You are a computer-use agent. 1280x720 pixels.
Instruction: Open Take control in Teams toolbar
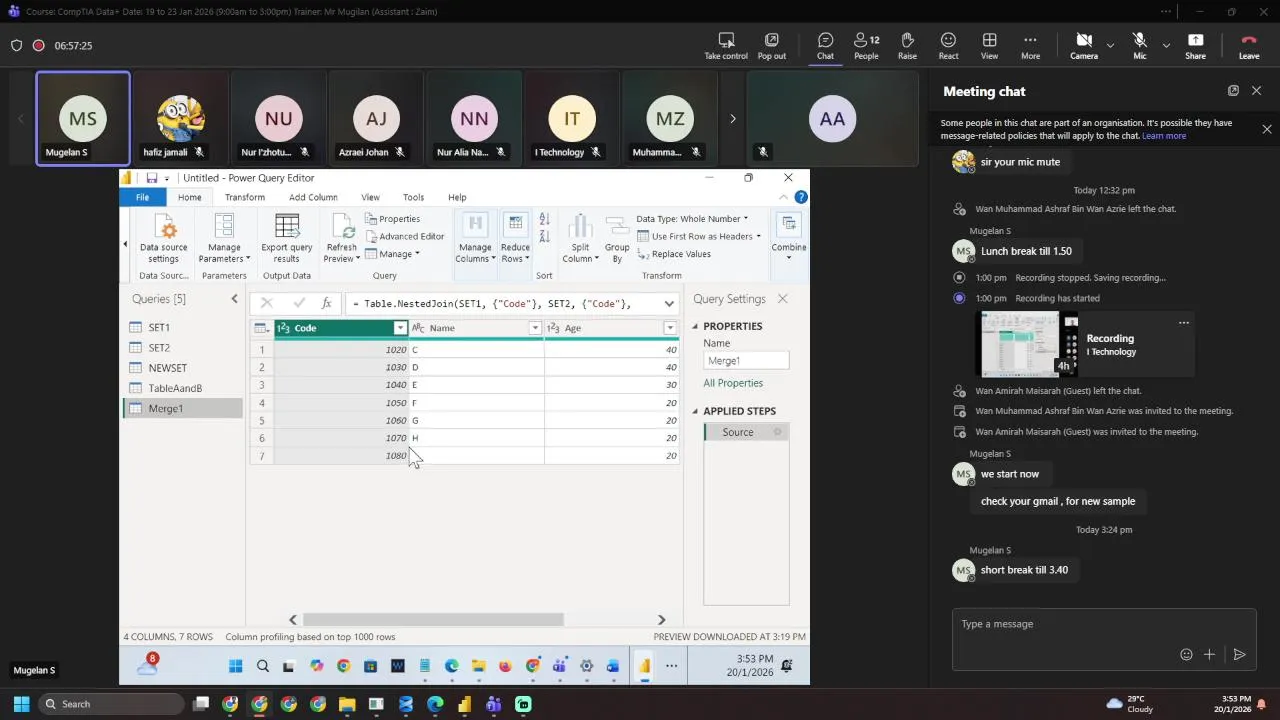(x=726, y=46)
